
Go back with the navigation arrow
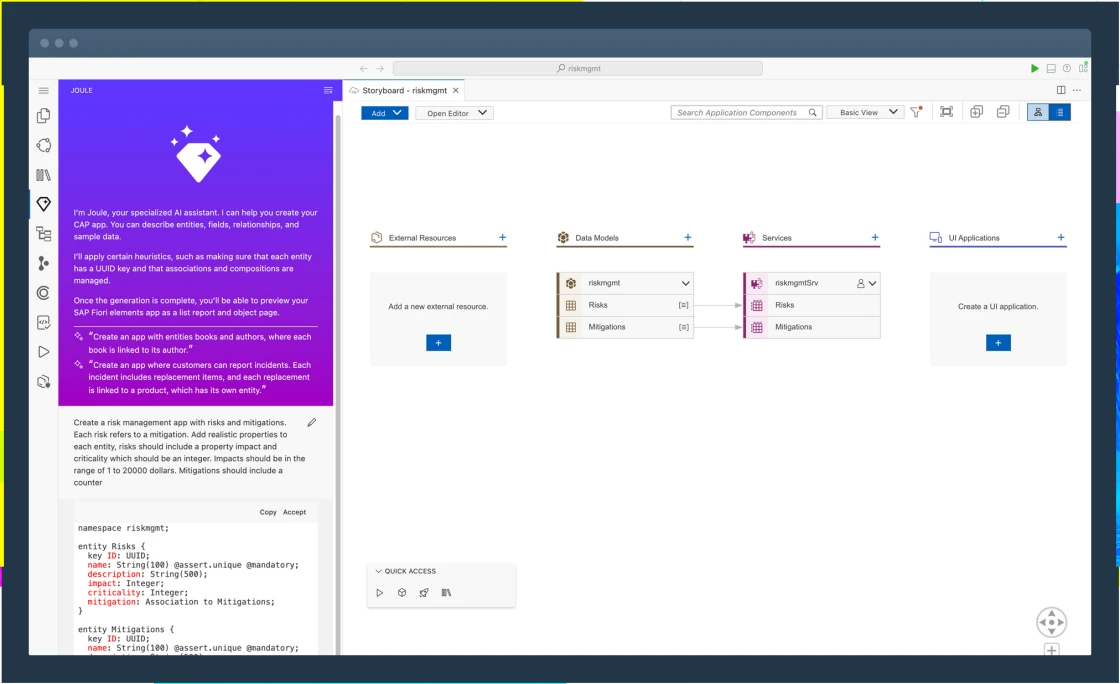click(x=364, y=69)
